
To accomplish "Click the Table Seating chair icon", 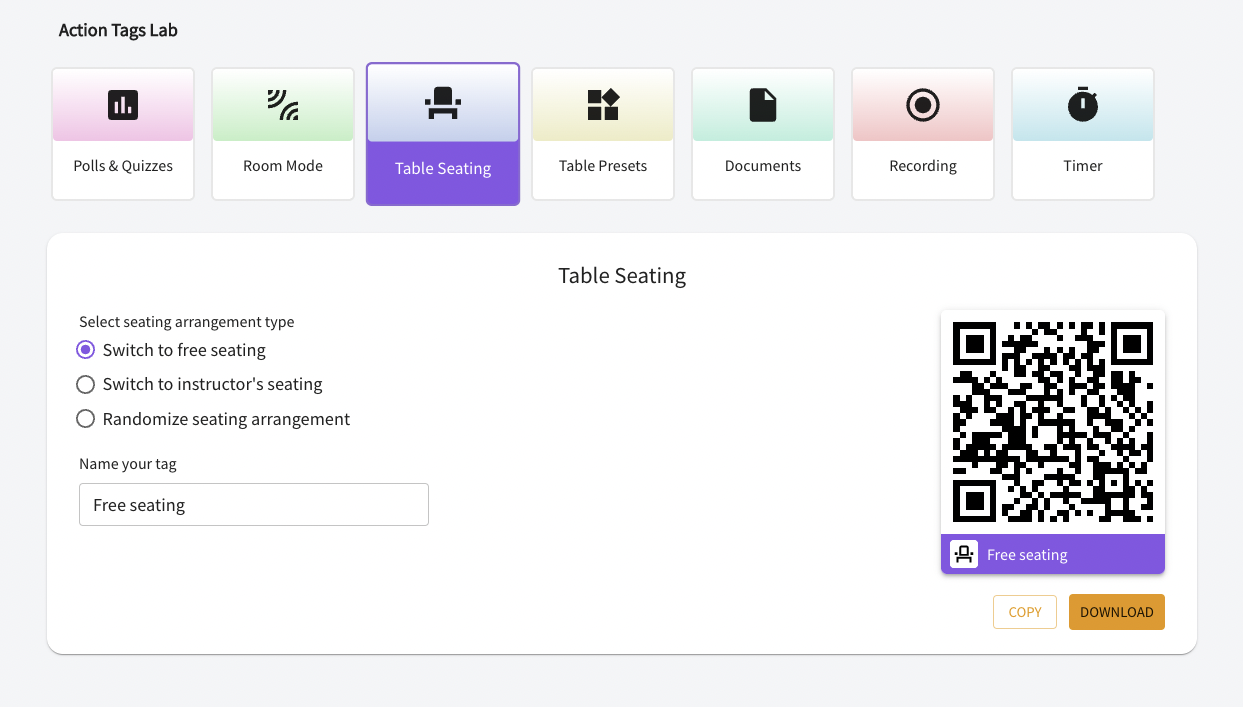I will [443, 103].
